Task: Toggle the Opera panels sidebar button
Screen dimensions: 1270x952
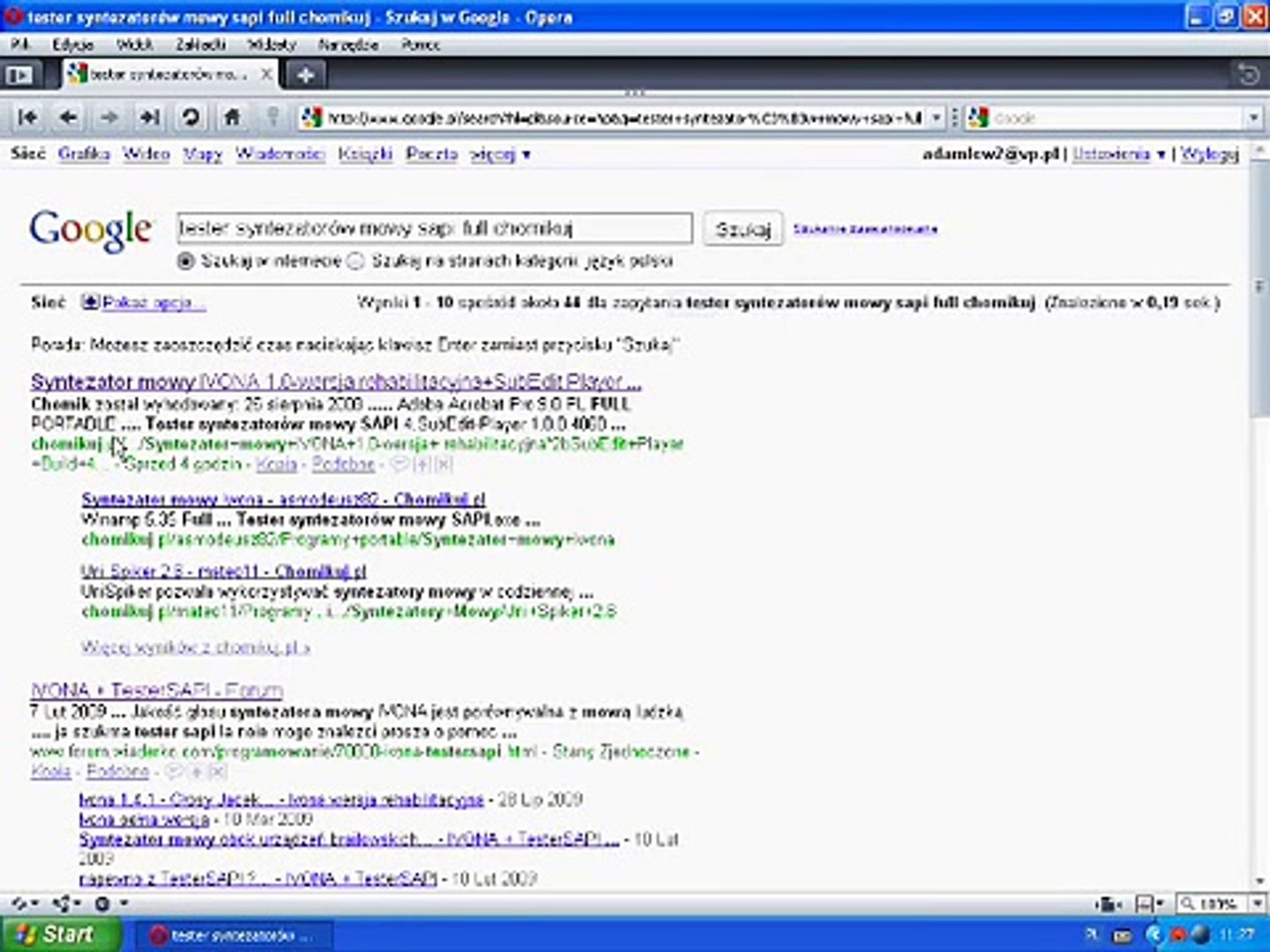Action: [19, 75]
